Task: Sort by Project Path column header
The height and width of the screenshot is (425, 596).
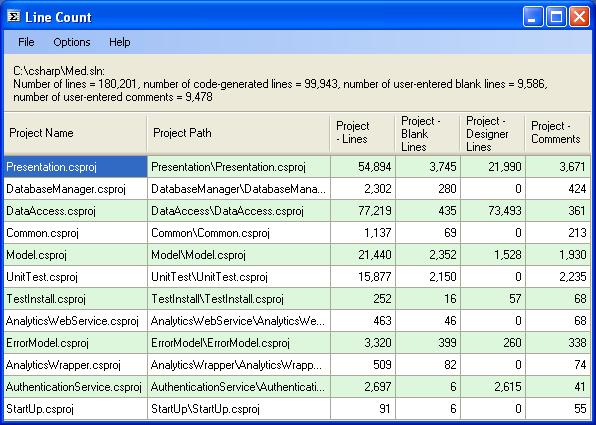Action: click(238, 133)
